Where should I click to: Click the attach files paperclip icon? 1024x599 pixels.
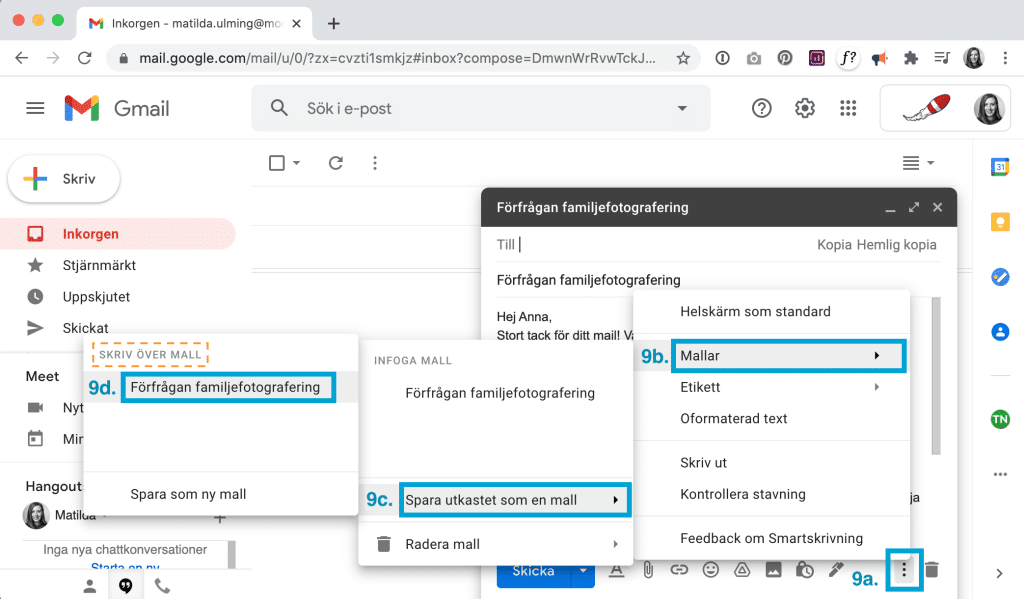coord(648,570)
